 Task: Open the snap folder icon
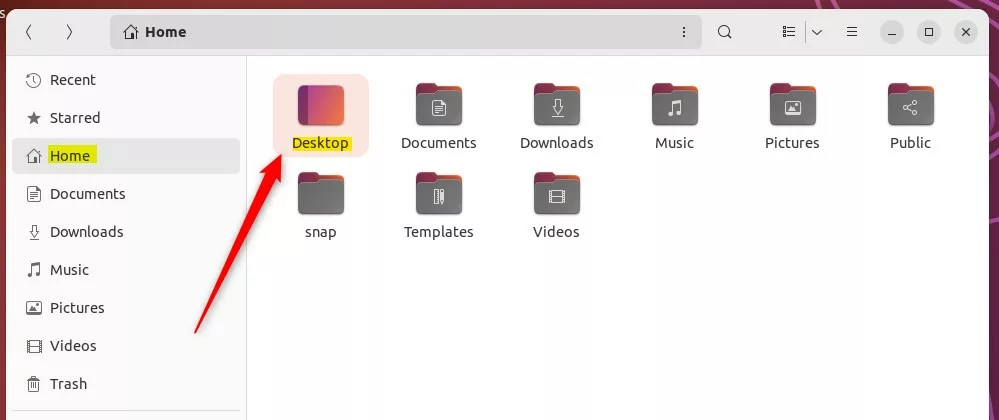320,193
